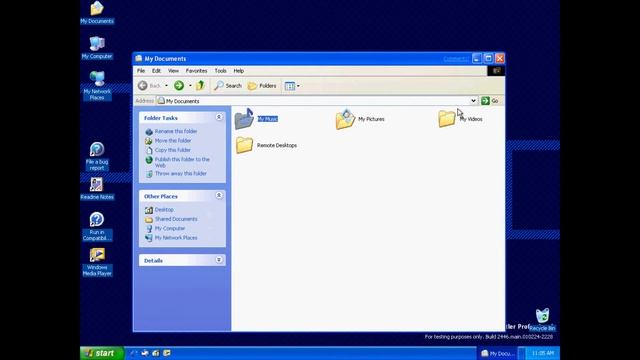Open Readme Notes desktop shortcut
The image size is (640, 360).
coord(97,189)
